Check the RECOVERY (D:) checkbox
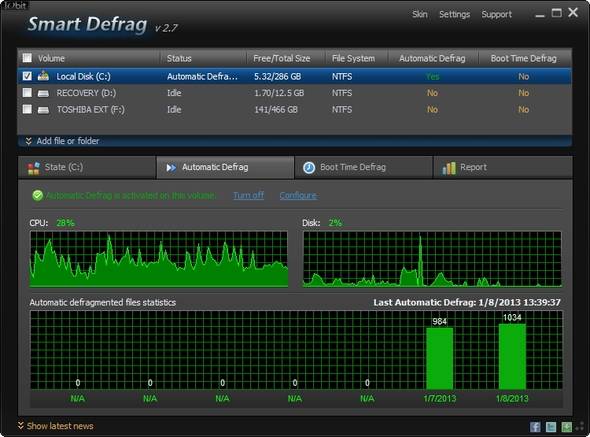Screen dimensions: 590x437 click(x=27, y=93)
